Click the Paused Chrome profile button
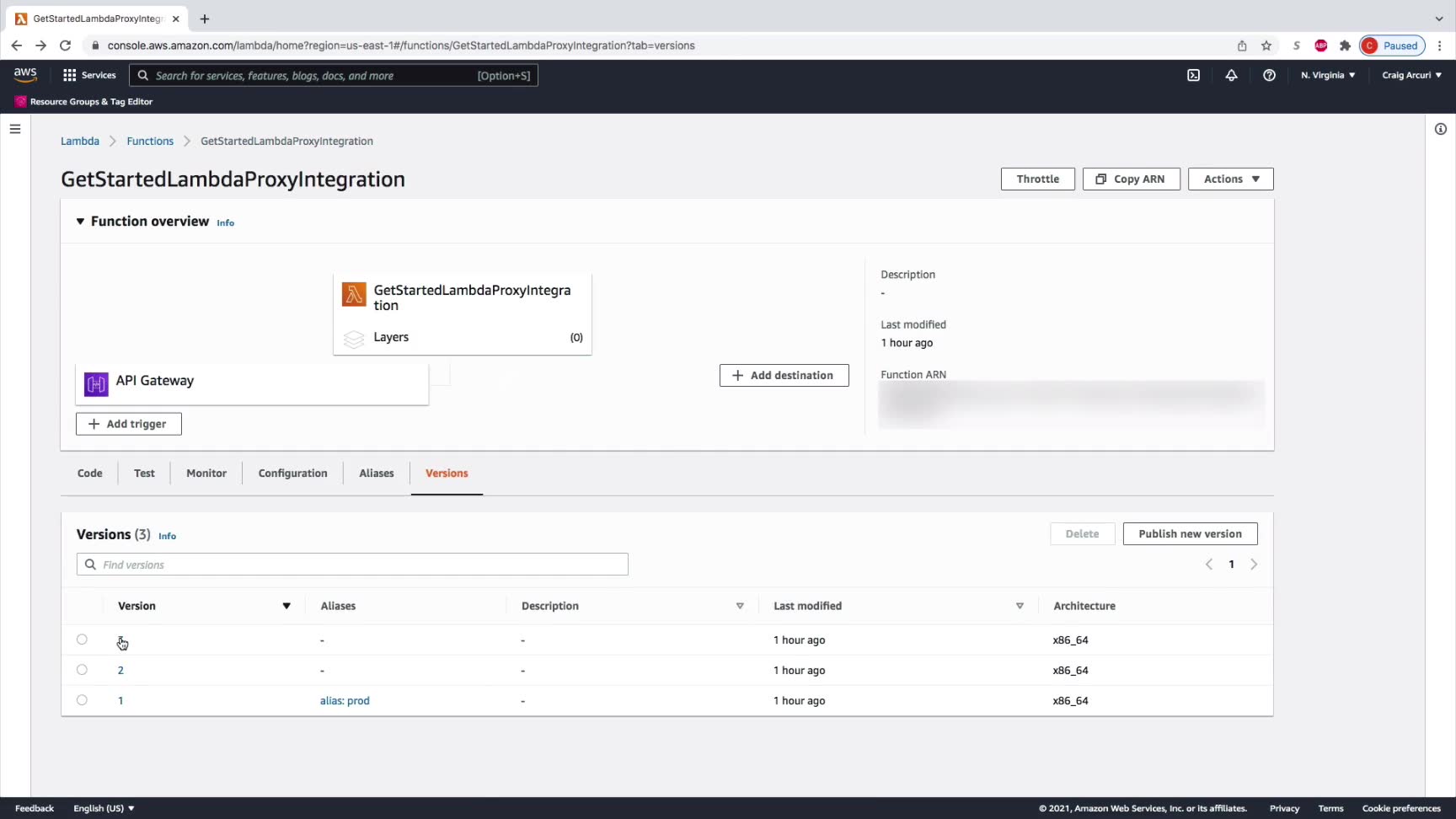 (1392, 45)
